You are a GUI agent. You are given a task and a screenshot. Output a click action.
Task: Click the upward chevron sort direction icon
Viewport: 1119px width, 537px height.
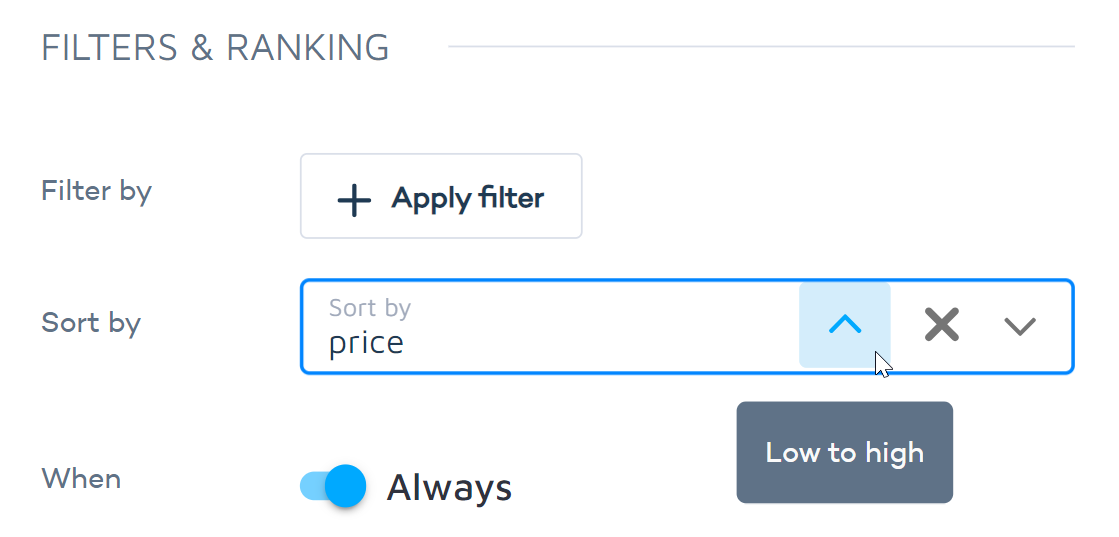click(845, 325)
